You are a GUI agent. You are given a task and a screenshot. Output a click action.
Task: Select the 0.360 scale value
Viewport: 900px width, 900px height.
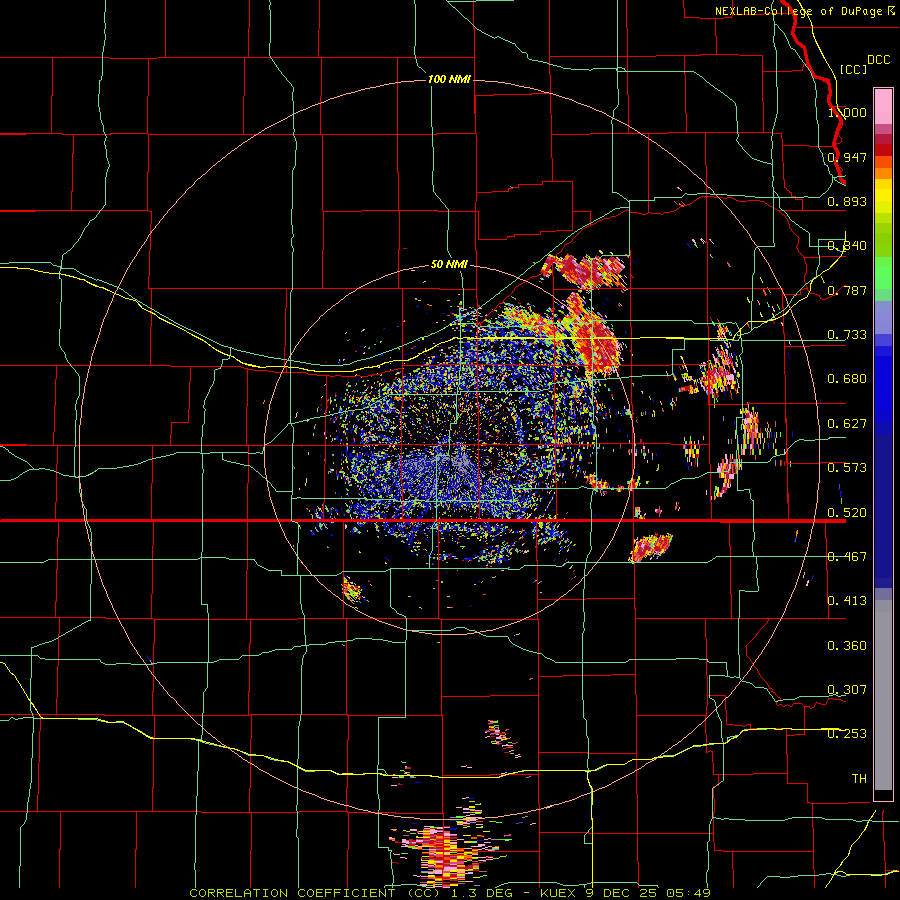click(847, 646)
